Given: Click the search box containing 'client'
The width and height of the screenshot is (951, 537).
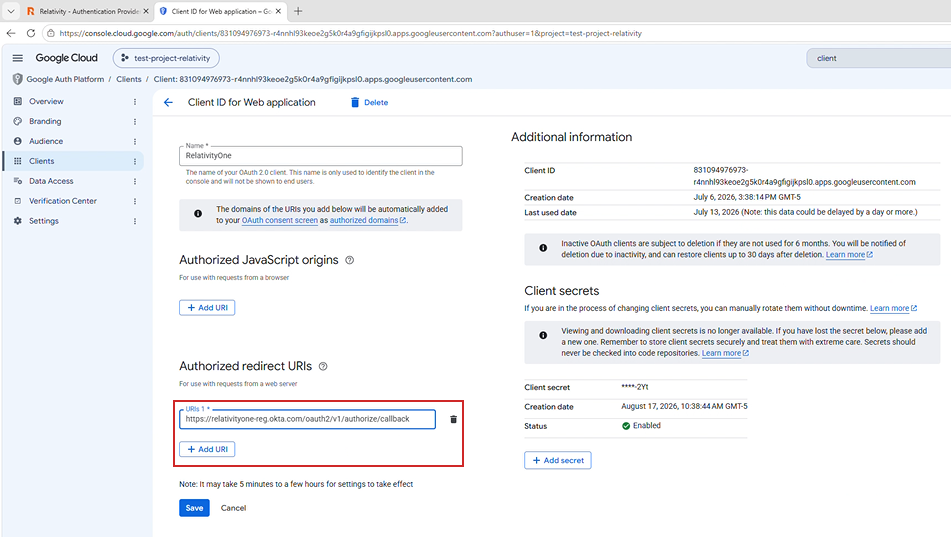Looking at the screenshot, I should click(878, 58).
